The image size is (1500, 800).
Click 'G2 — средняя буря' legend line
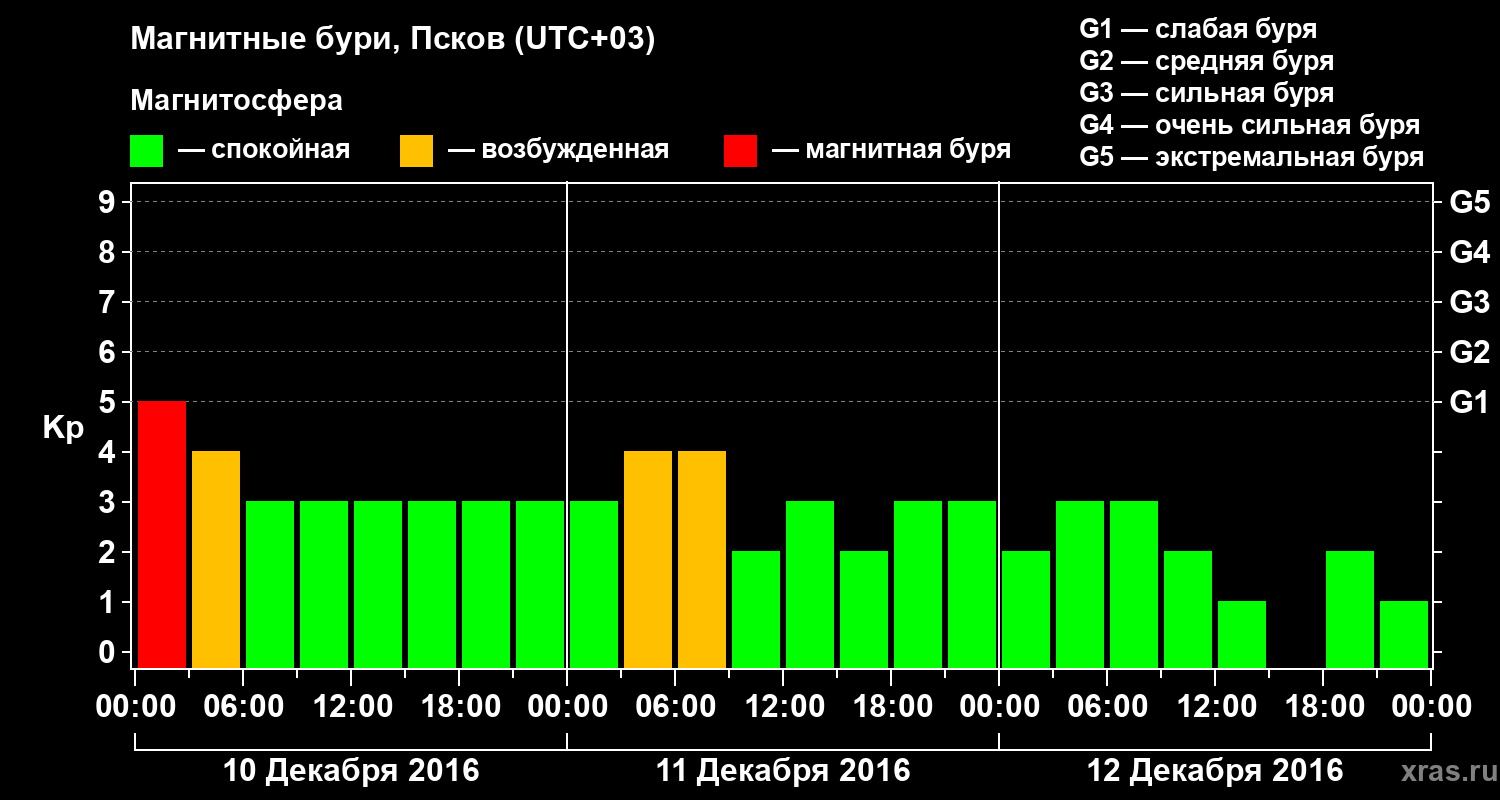tap(1206, 61)
